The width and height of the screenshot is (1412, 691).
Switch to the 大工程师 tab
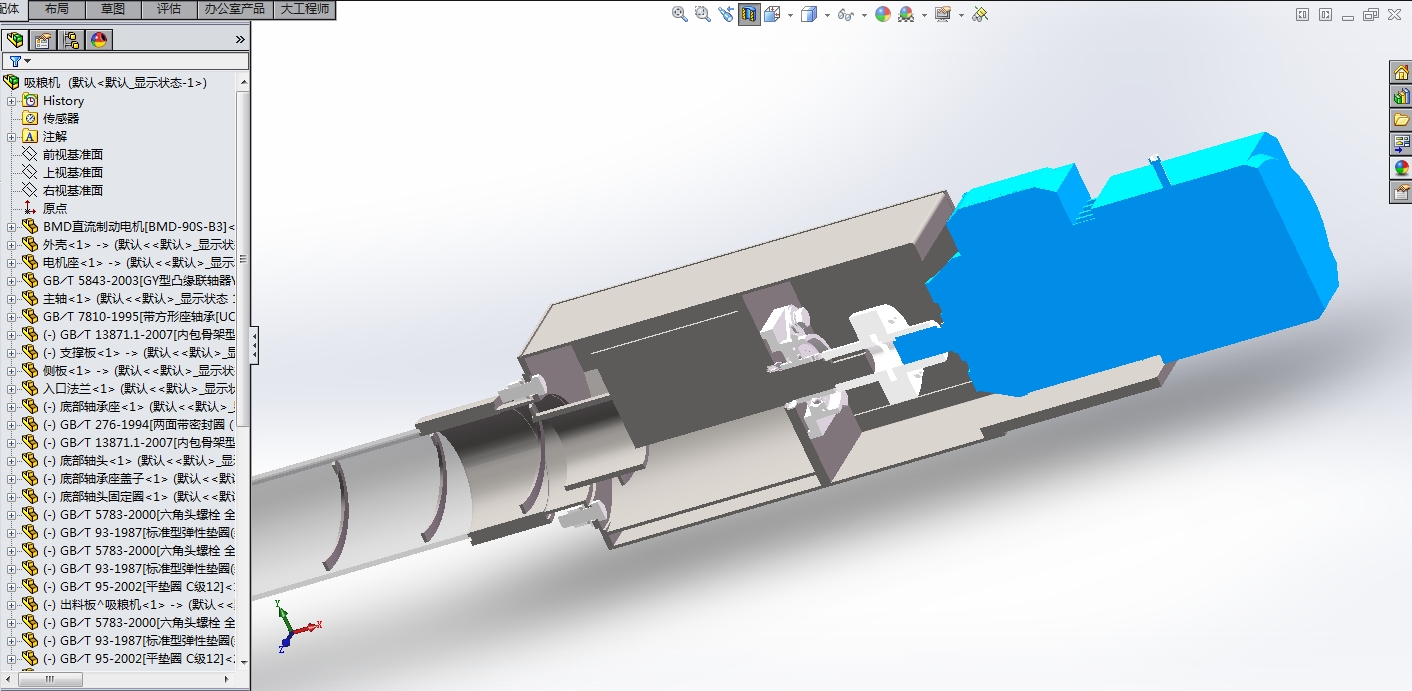[x=304, y=9]
